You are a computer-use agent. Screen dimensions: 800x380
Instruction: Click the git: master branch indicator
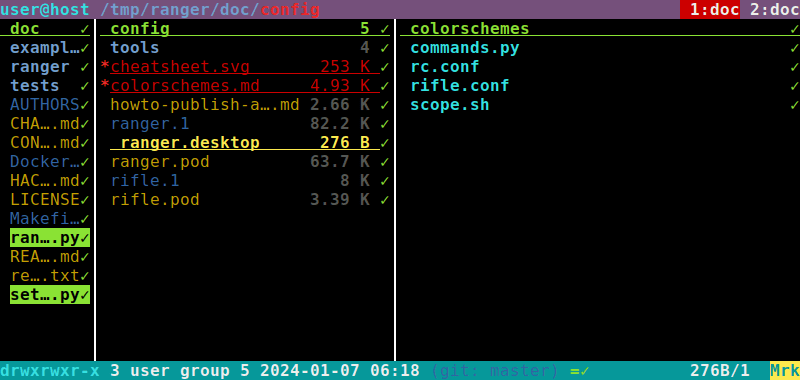tap(495, 370)
